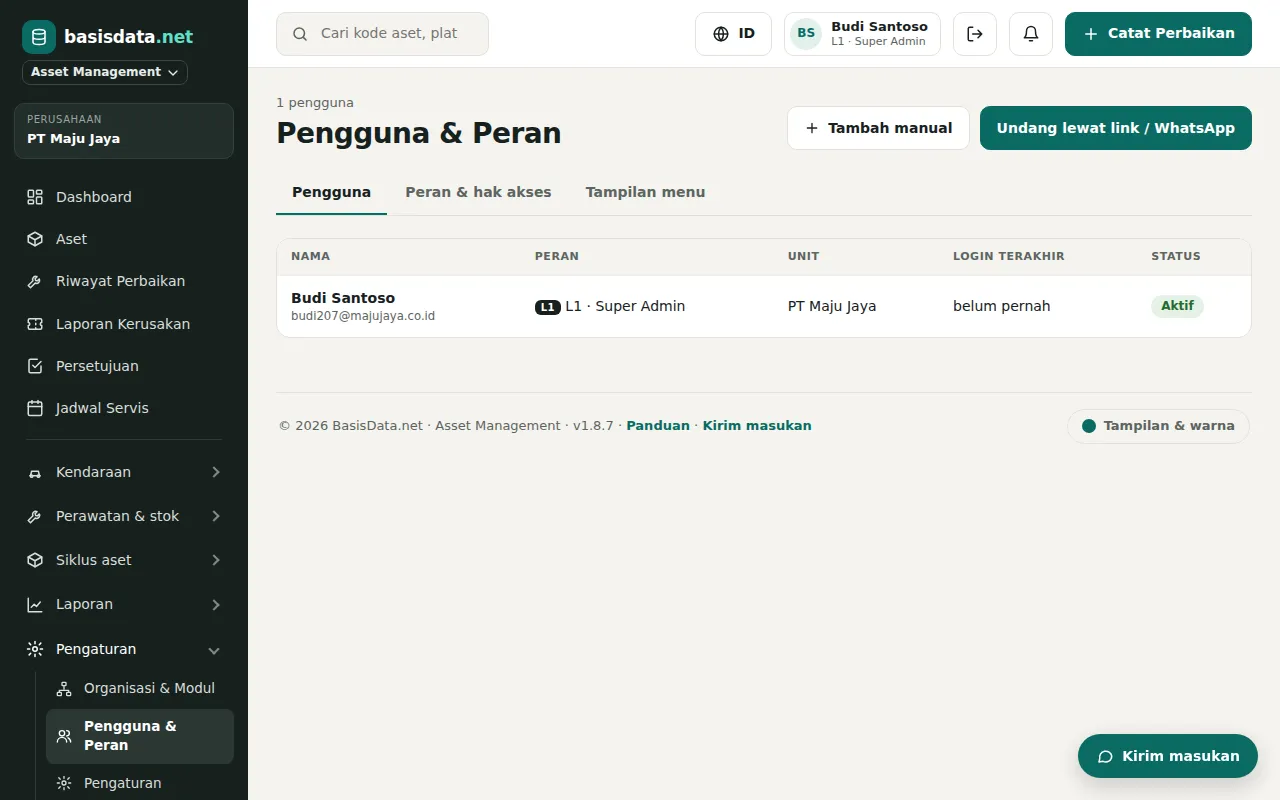The width and height of the screenshot is (1280, 800).
Task: Expand the Siklus aset group
Action: (124, 560)
